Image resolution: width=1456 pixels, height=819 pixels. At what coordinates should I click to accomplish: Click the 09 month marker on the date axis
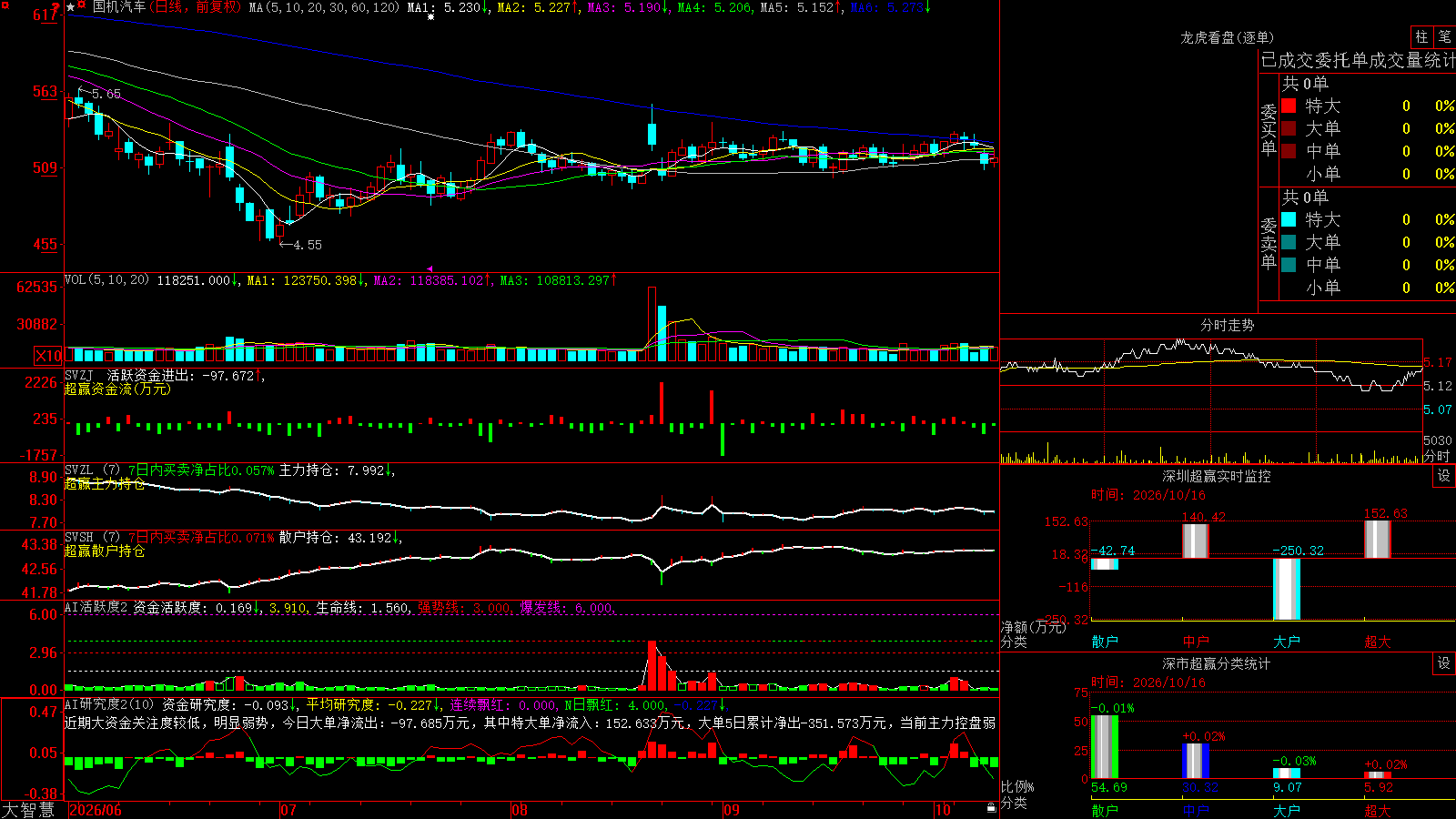(x=732, y=810)
